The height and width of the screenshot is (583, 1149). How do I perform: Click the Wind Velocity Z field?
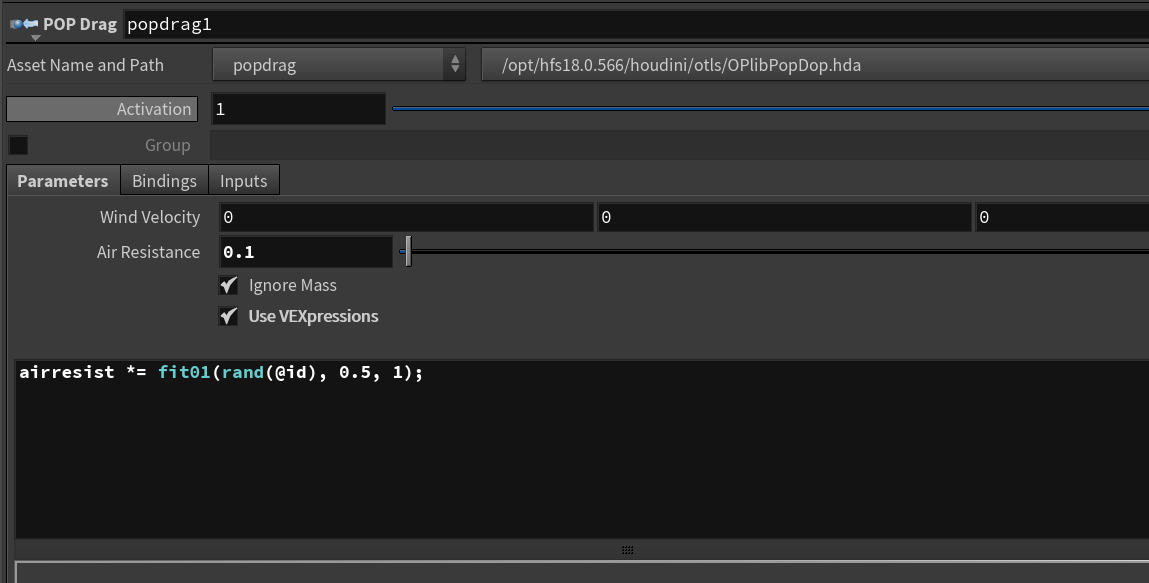1062,218
